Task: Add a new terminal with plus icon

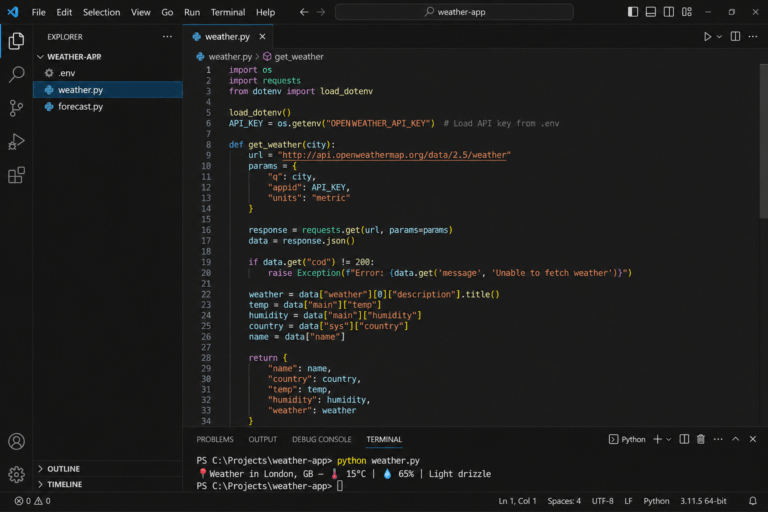Action: pos(657,439)
